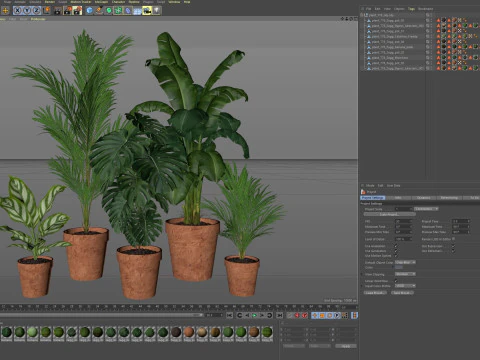Open the Project Scale units dropdown
Image resolution: width=480 pixels, height=360 pixels.
426,209
